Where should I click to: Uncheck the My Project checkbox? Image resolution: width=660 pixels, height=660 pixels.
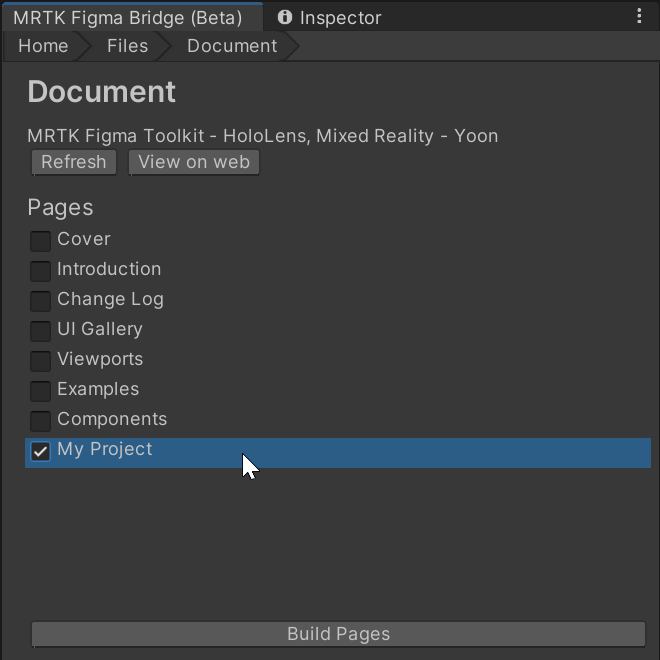[x=40, y=451]
